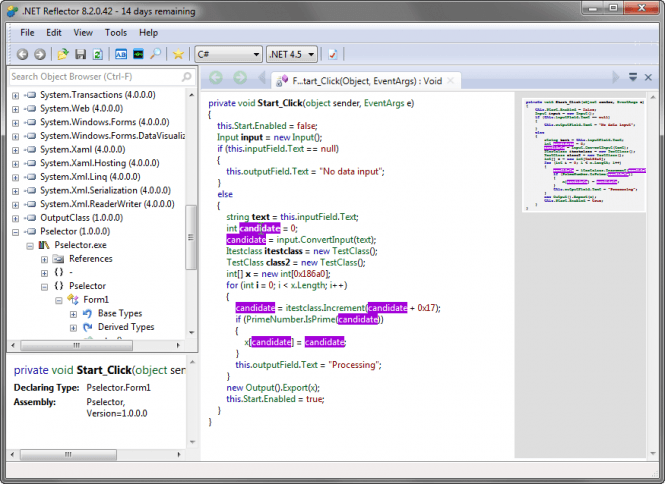665x484 pixels.
Task: Click the magnifier Search toolbar icon
Action: pyautogui.click(x=156, y=54)
